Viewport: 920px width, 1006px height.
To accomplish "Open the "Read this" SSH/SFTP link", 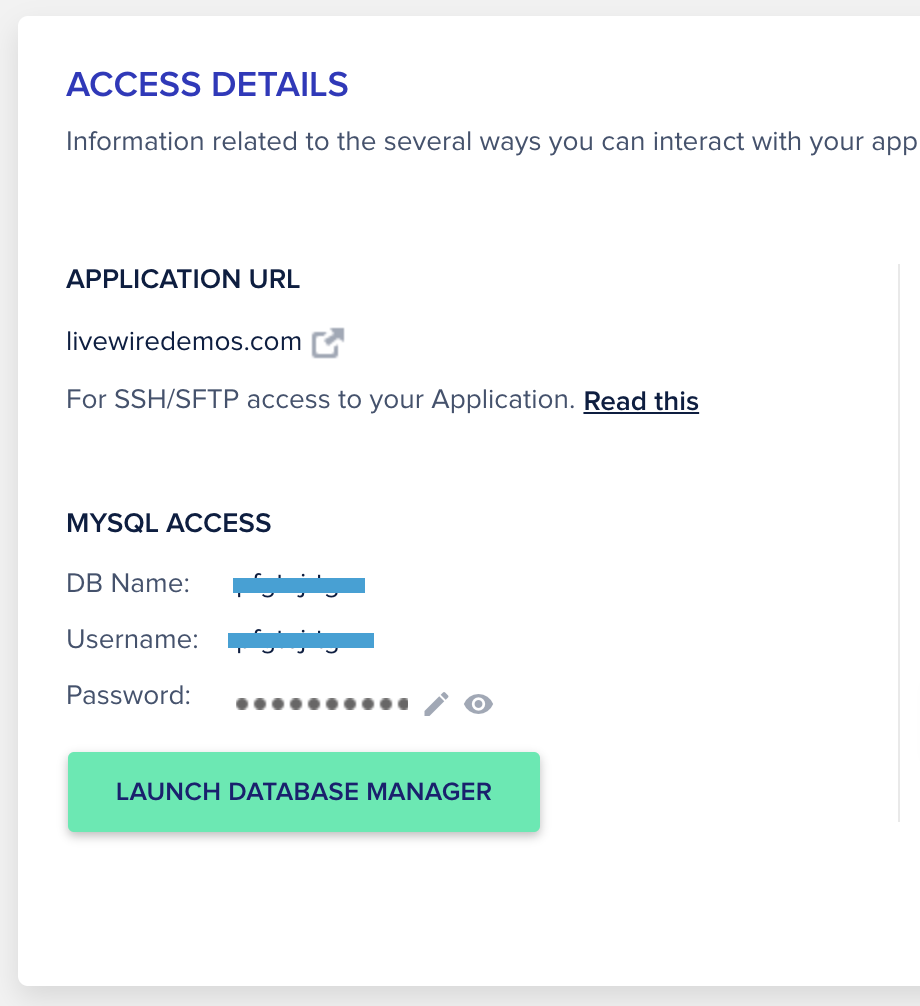I will 641,401.
